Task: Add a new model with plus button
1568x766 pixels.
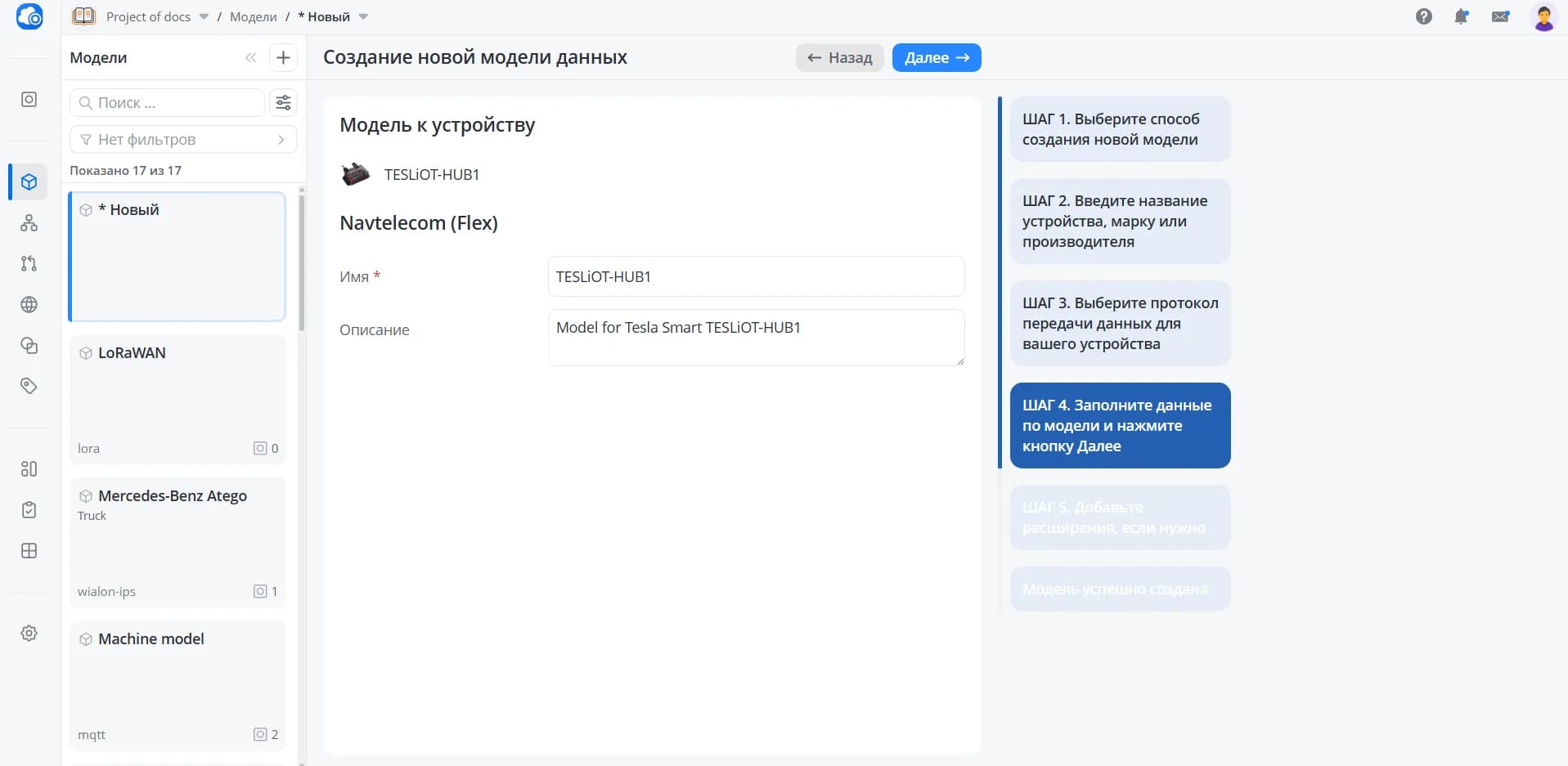Action: [x=283, y=57]
